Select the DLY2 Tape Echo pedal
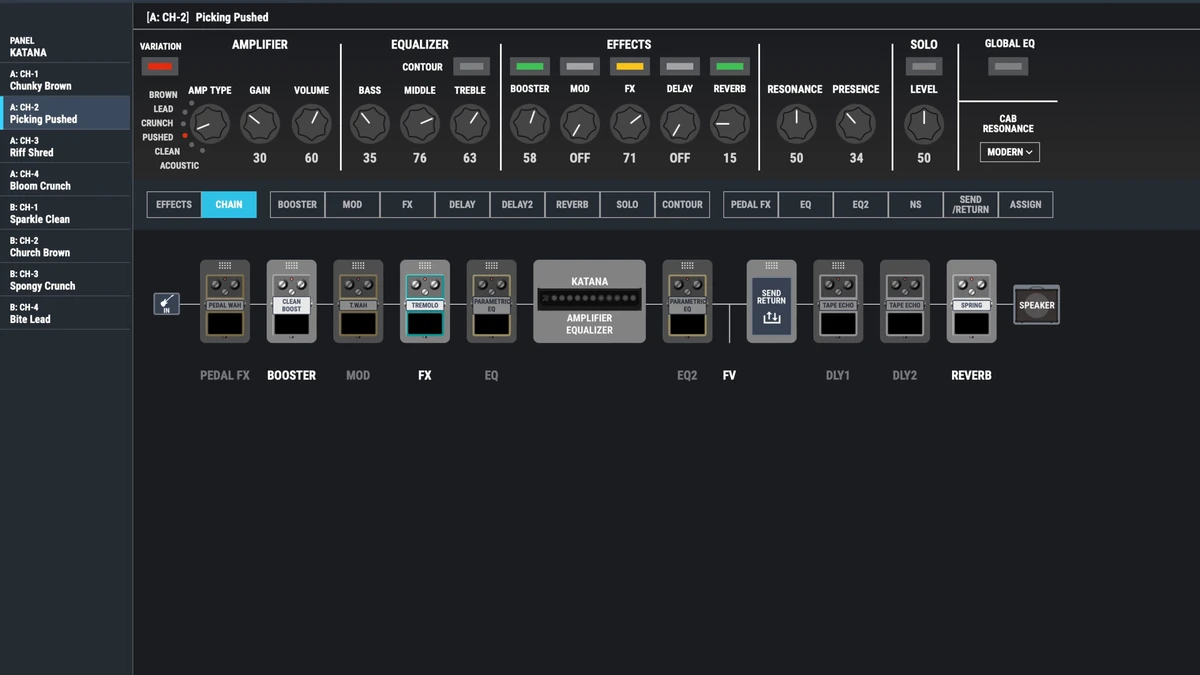The height and width of the screenshot is (675, 1200). pos(905,301)
